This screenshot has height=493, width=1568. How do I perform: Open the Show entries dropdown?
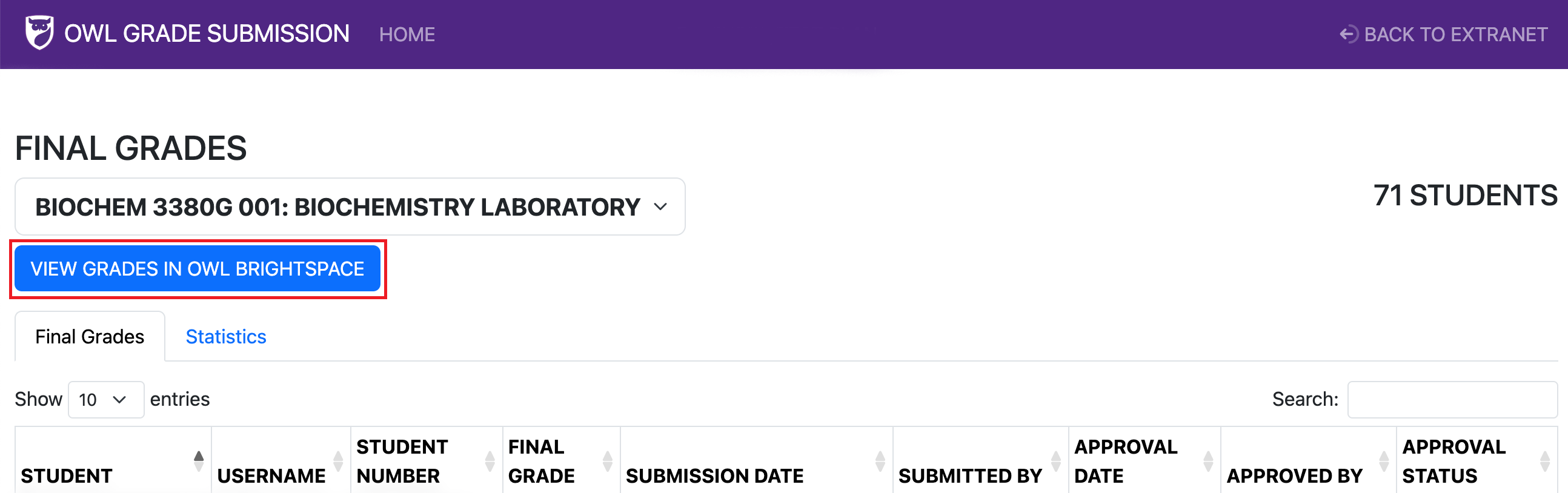click(105, 399)
